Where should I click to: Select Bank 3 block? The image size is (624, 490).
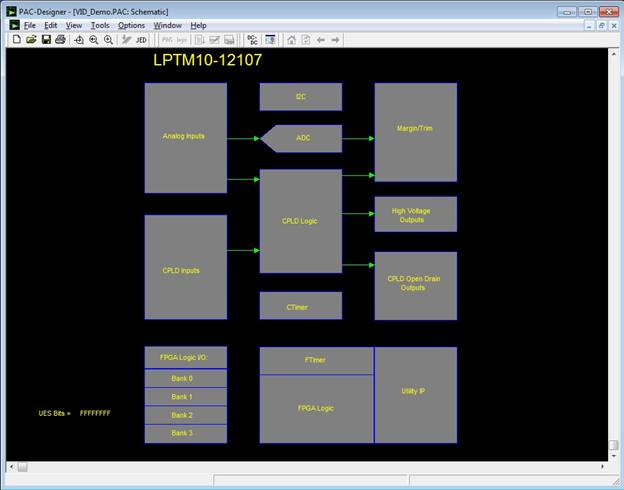click(x=186, y=434)
